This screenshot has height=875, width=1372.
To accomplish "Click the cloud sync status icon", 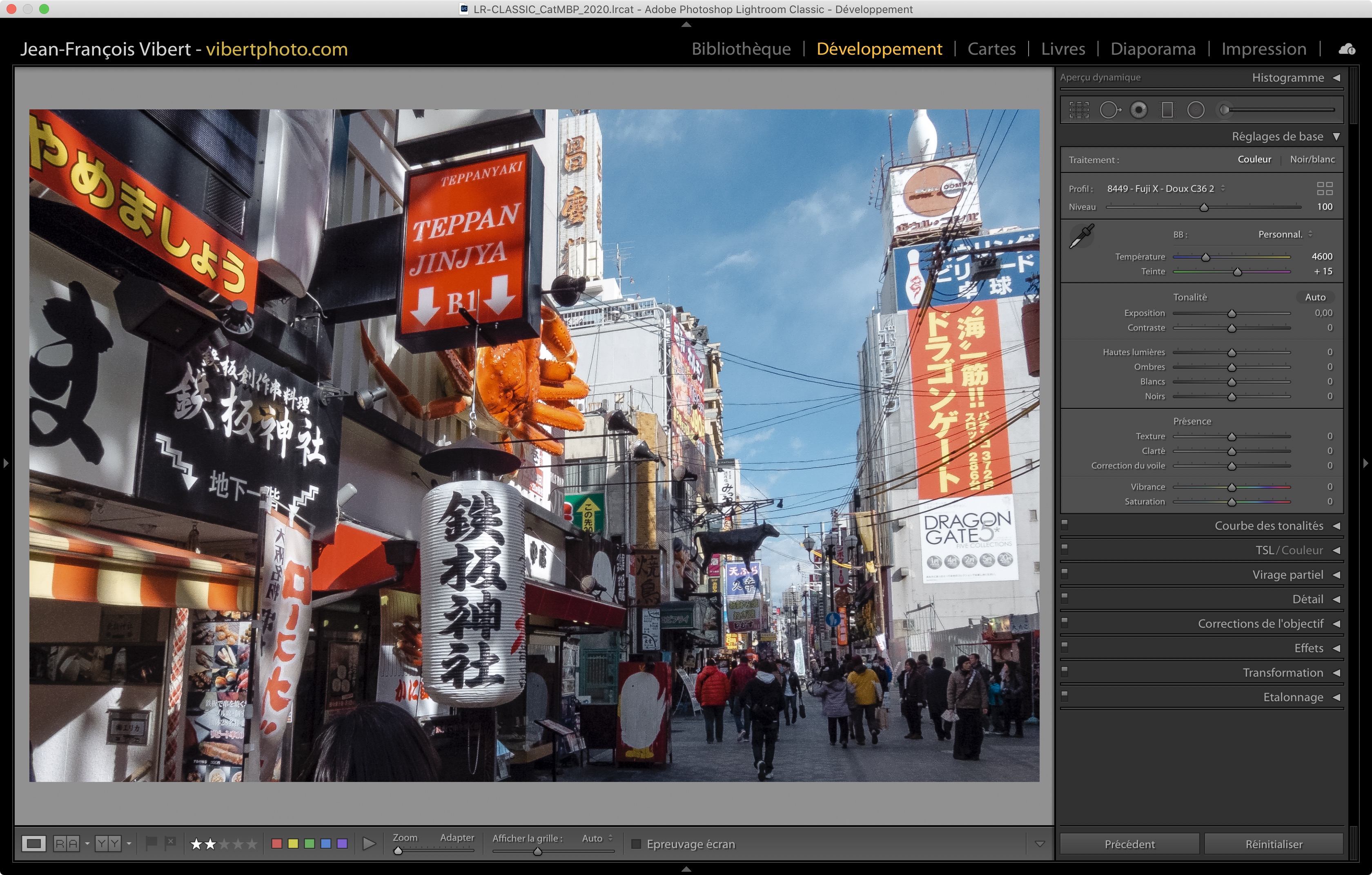I will point(1347,49).
